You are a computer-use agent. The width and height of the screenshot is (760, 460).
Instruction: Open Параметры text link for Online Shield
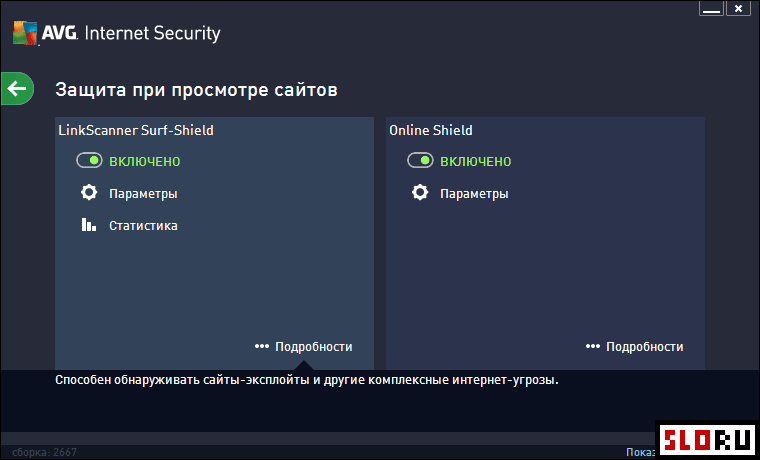coord(475,194)
